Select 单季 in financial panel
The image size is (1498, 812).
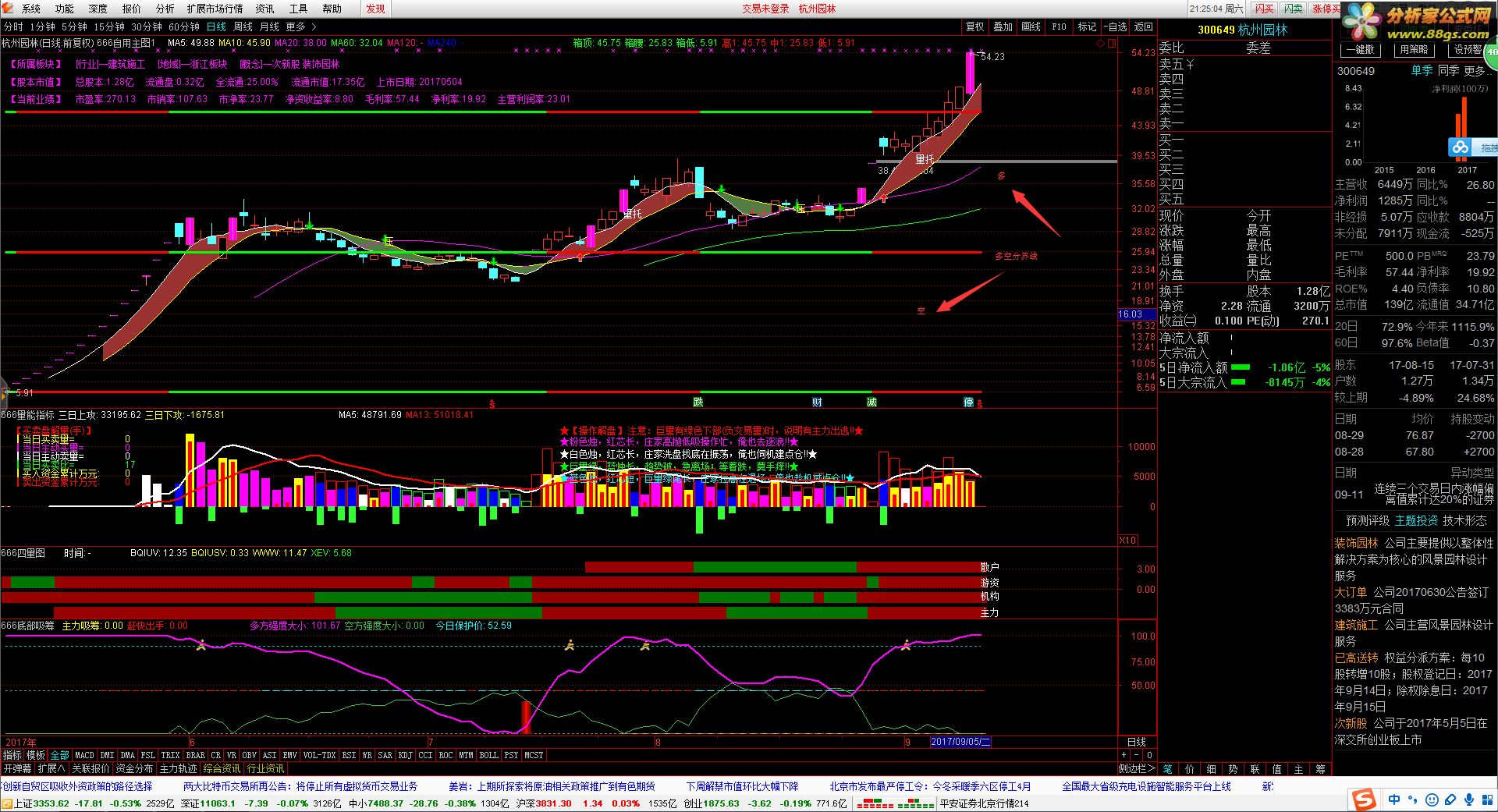pyautogui.click(x=1422, y=70)
